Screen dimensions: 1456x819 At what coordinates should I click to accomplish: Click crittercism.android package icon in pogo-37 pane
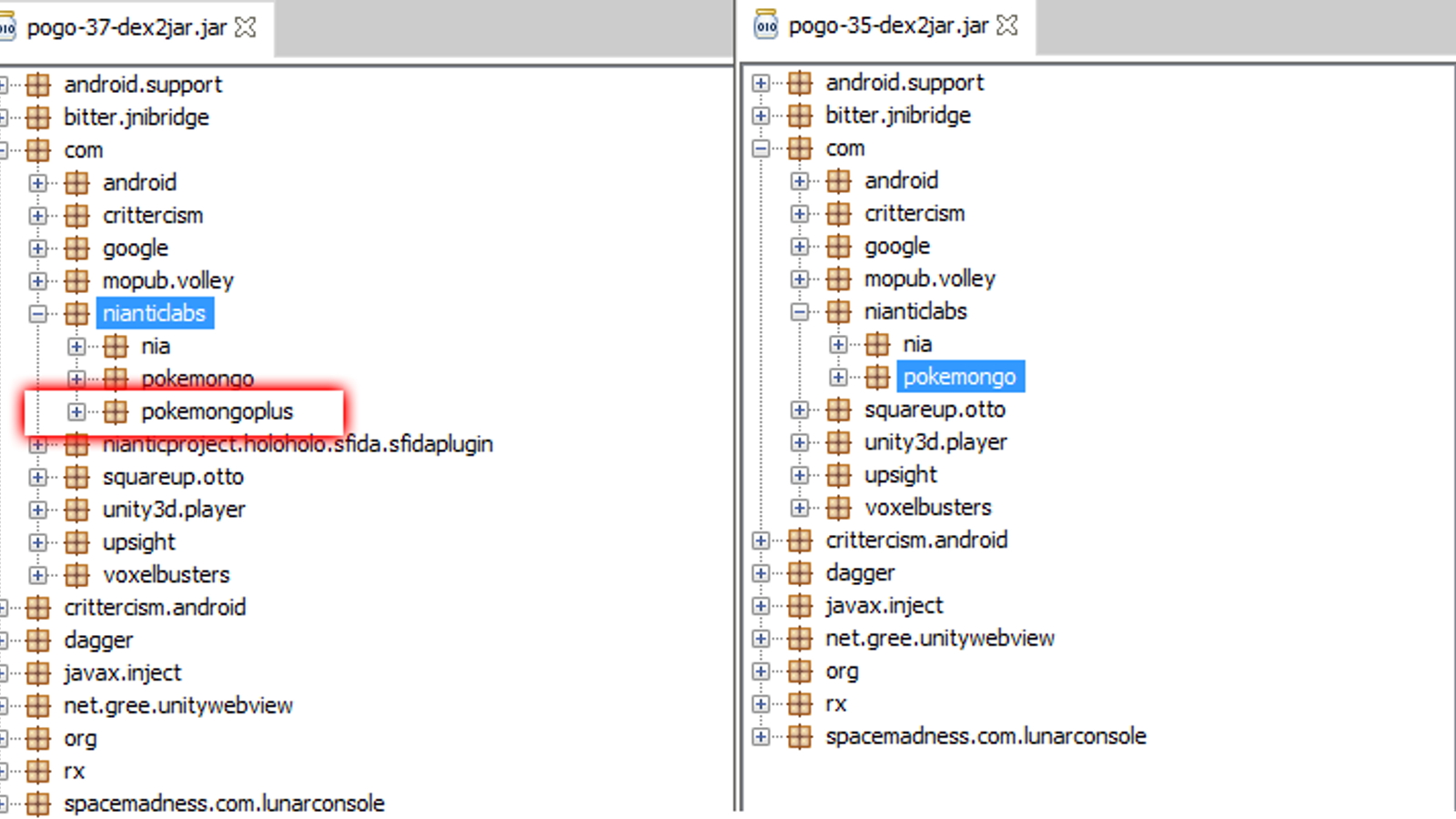(x=38, y=608)
